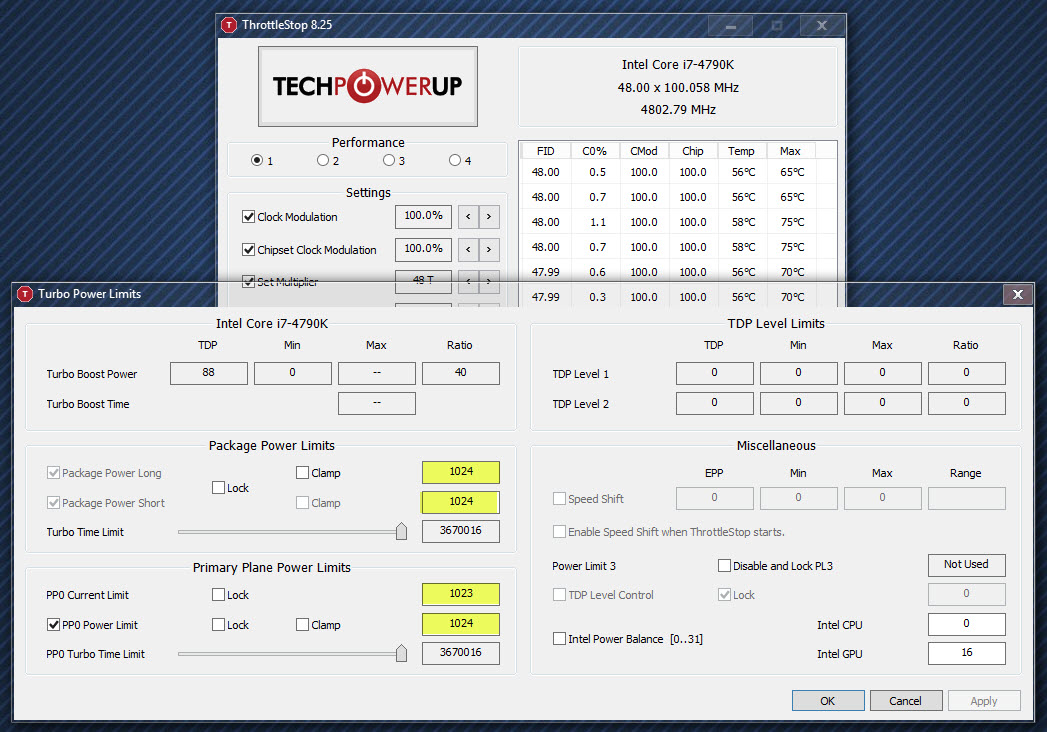Viewport: 1047px width, 732px height.
Task: Click the Intel GPU power balance field
Action: pyautogui.click(x=967, y=653)
